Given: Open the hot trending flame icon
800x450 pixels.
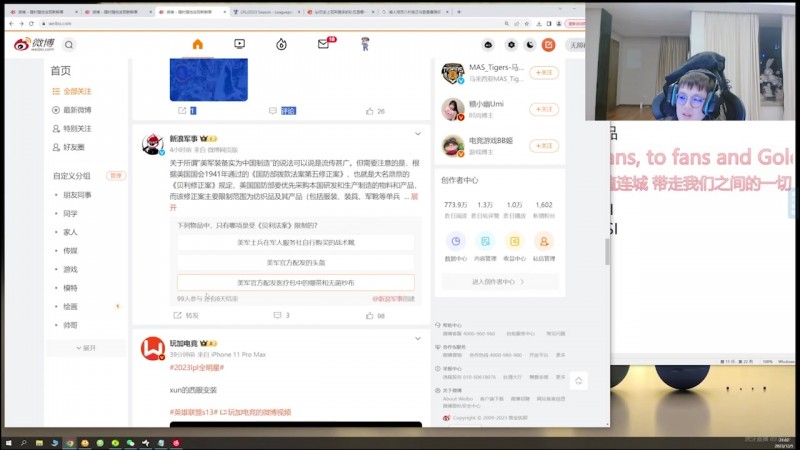Looking at the screenshot, I should [x=281, y=44].
